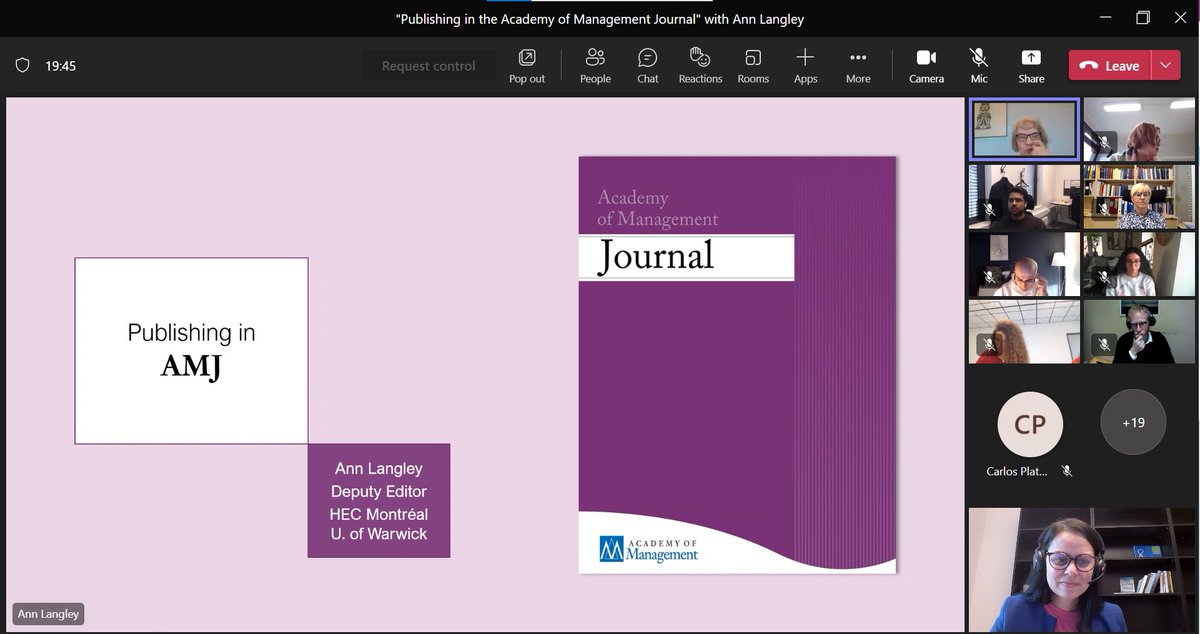Open breakout Rooms
Viewport: 1200px width, 634px height.
[x=753, y=66]
